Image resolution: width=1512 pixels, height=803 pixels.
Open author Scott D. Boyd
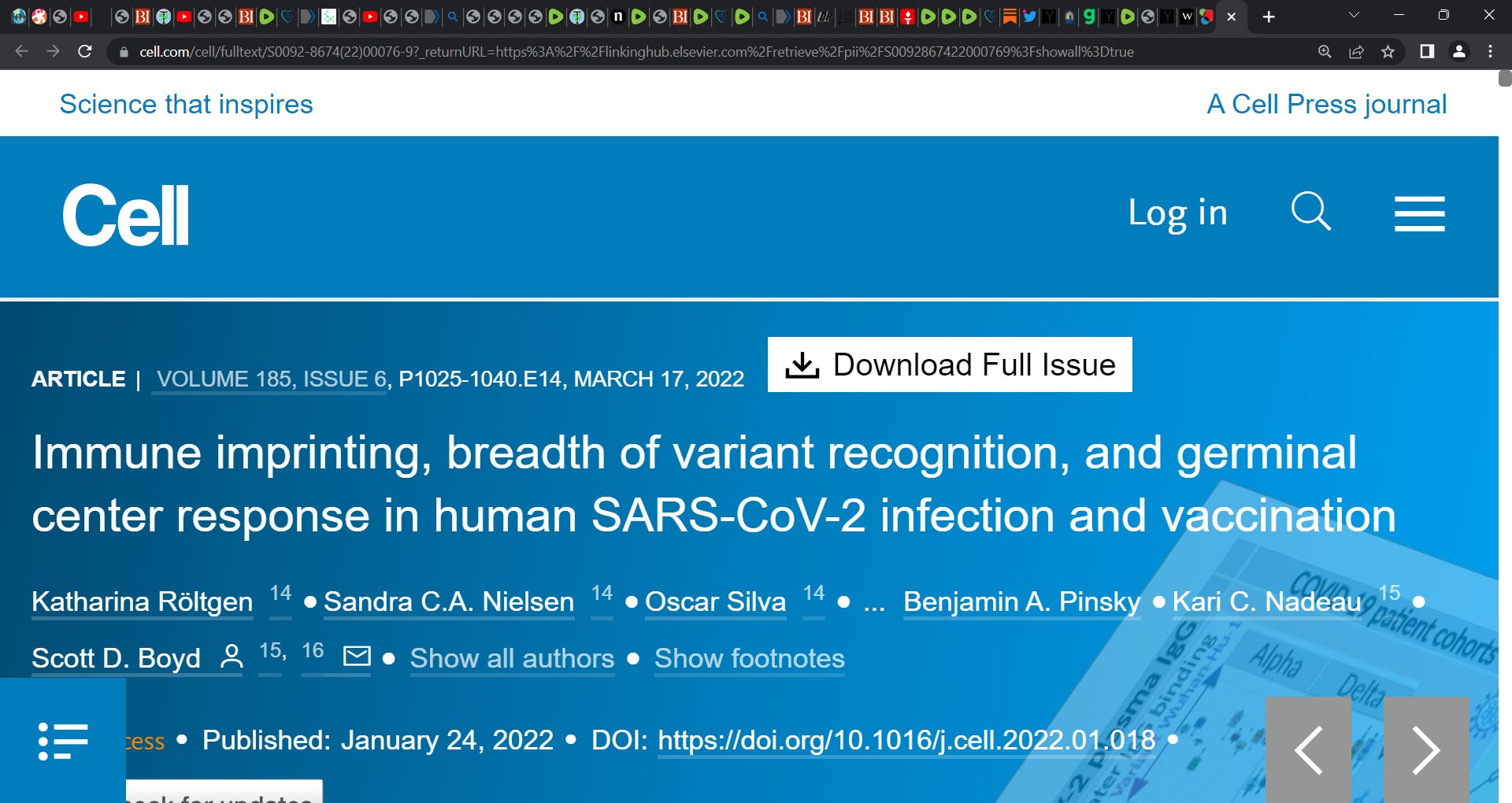[x=117, y=658]
